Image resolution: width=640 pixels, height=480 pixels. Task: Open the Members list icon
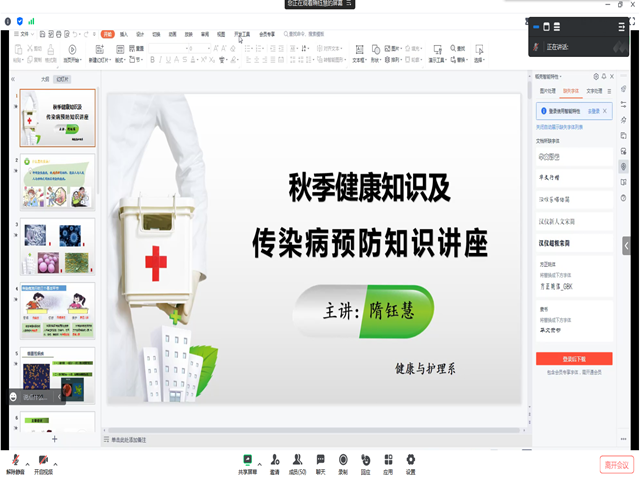(296, 460)
